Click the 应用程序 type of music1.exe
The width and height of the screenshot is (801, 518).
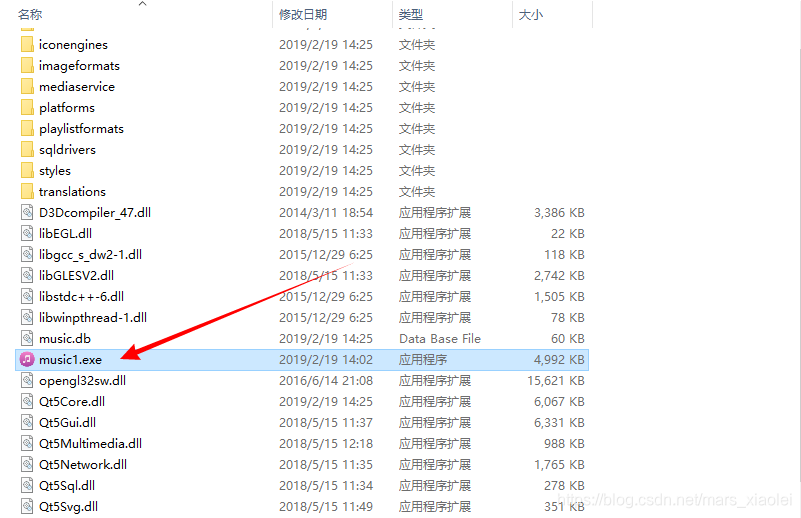pyautogui.click(x=423, y=360)
